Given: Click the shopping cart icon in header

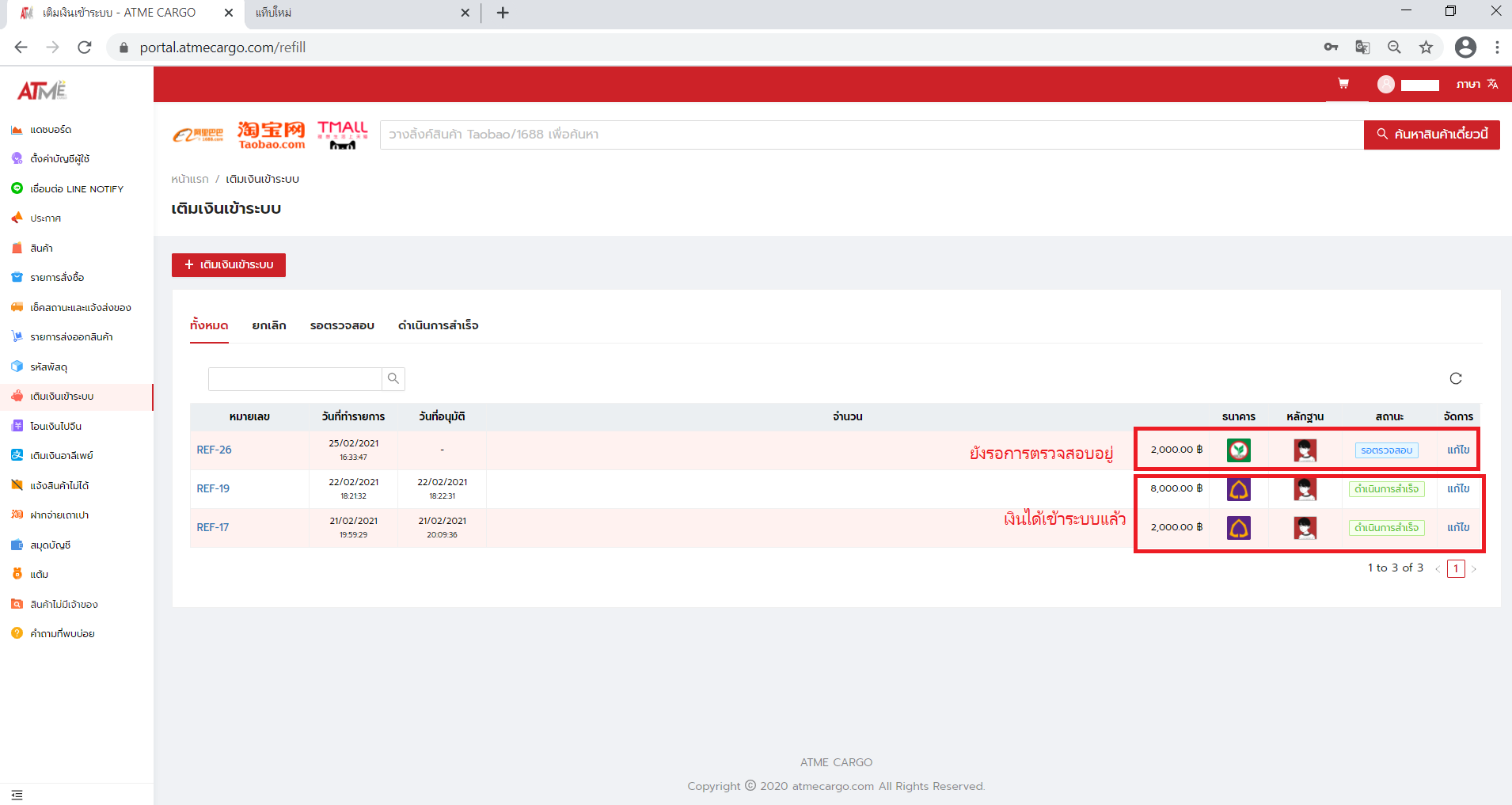Looking at the screenshot, I should pyautogui.click(x=1343, y=84).
